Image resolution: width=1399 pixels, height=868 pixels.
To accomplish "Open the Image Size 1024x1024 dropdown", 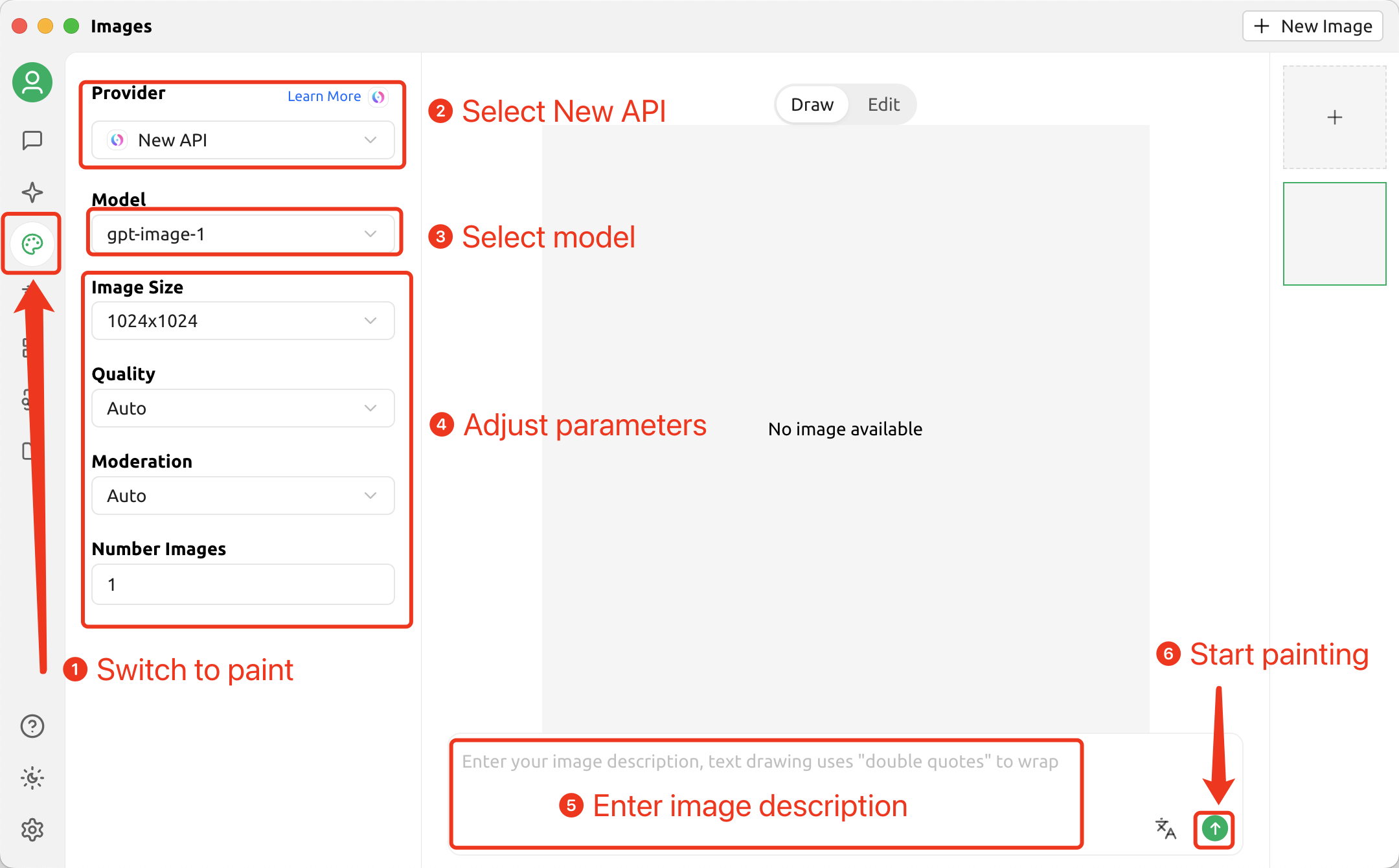I will (x=243, y=321).
